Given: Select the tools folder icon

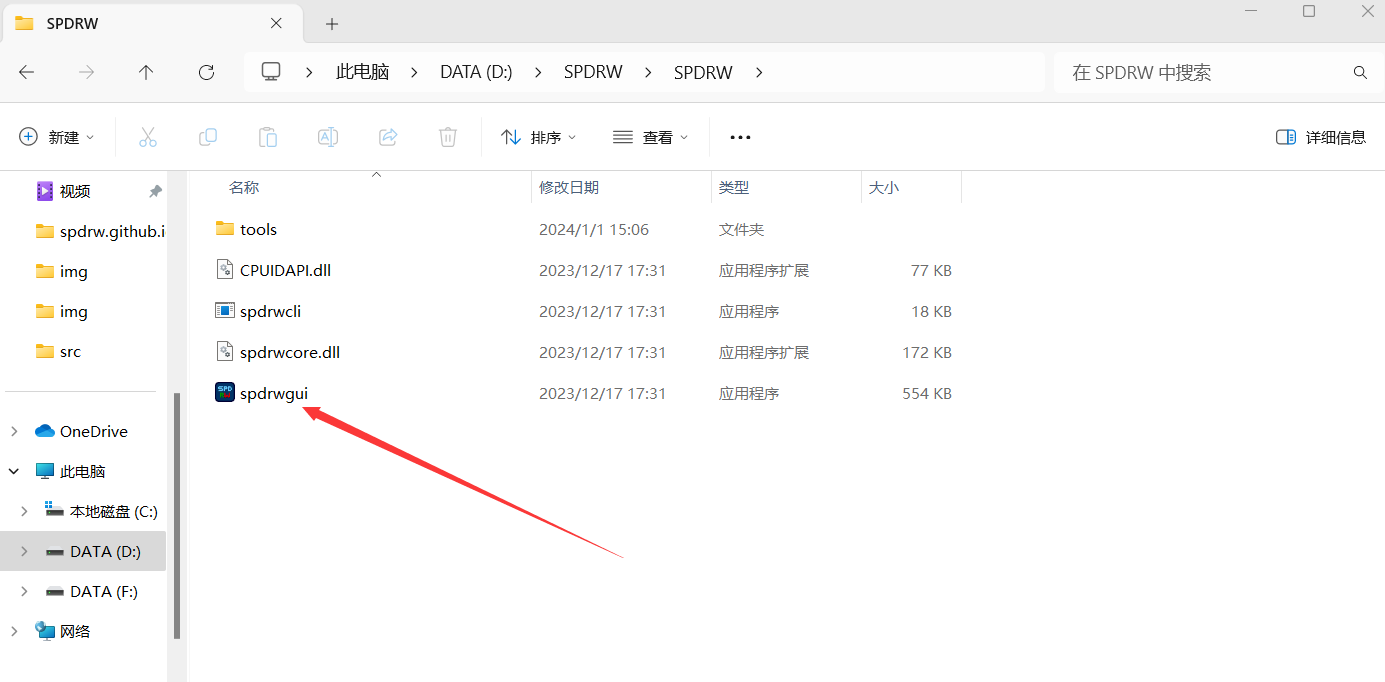Looking at the screenshot, I should pos(225,229).
